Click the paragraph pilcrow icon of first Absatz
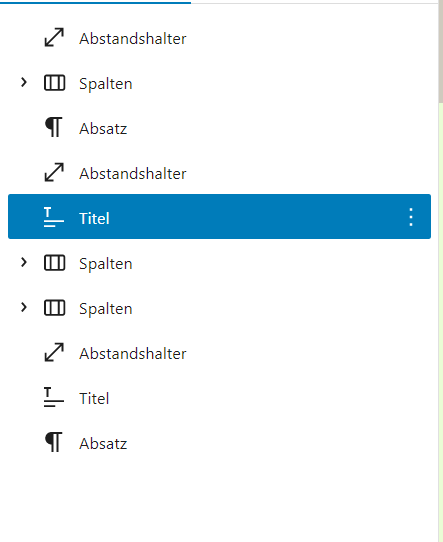443x542 pixels. 54,127
